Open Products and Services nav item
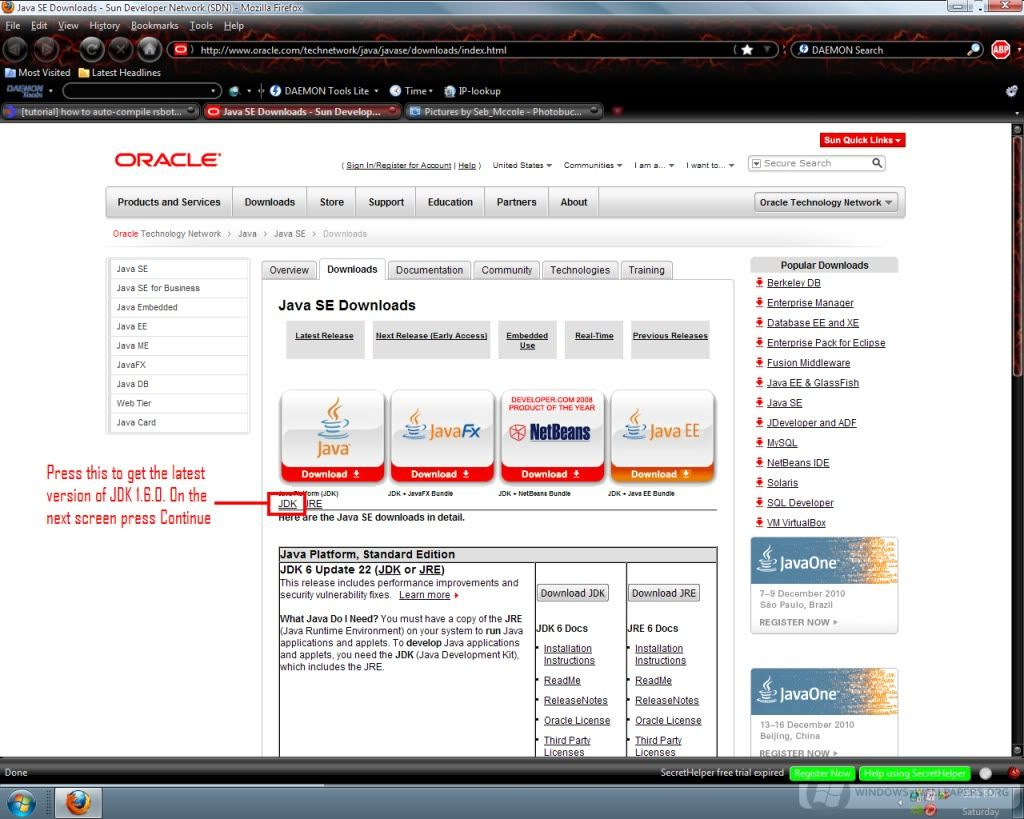The height and width of the screenshot is (819, 1024). pos(169,202)
